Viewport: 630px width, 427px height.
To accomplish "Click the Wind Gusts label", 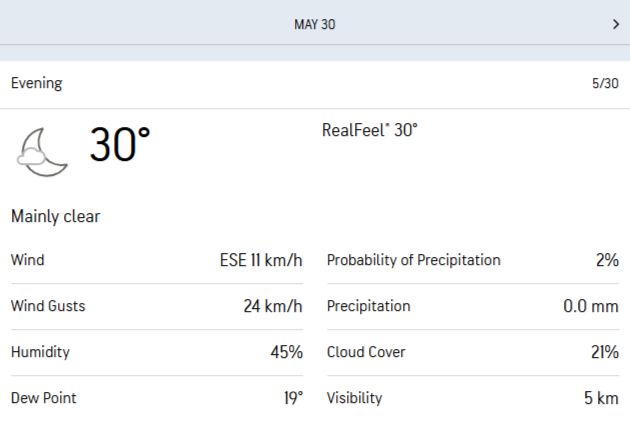I will point(47,306).
